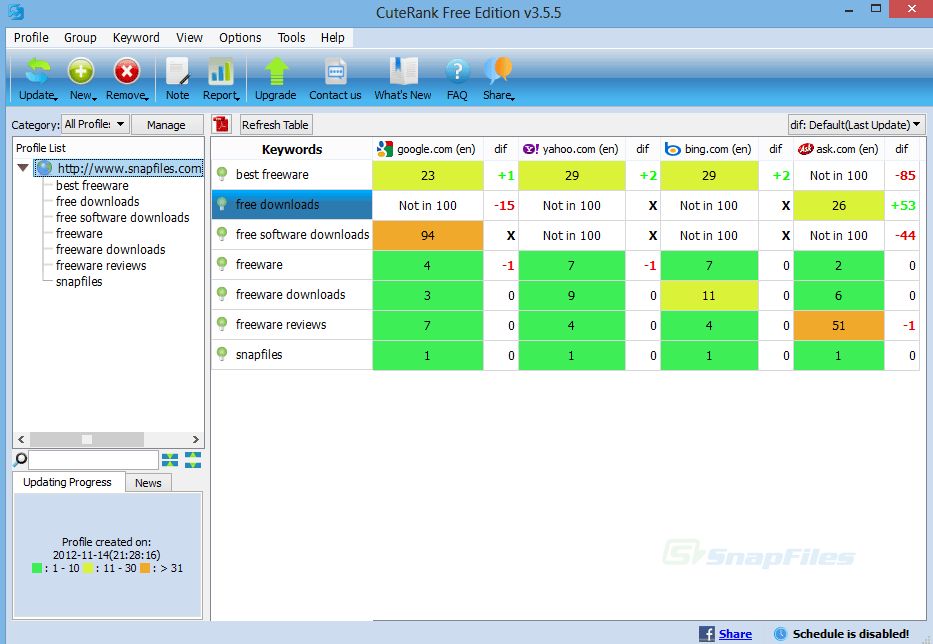Click the green 1 - 10 legend swatch
This screenshot has height=644, width=933.
click(37, 568)
